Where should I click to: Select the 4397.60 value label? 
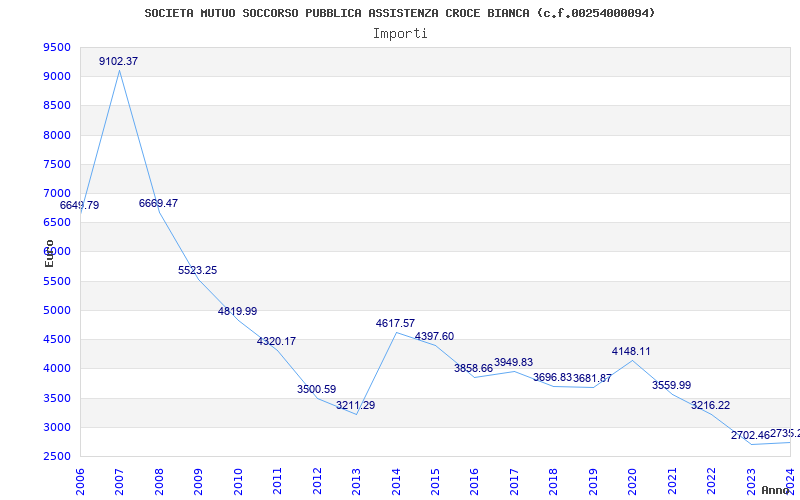pos(434,337)
